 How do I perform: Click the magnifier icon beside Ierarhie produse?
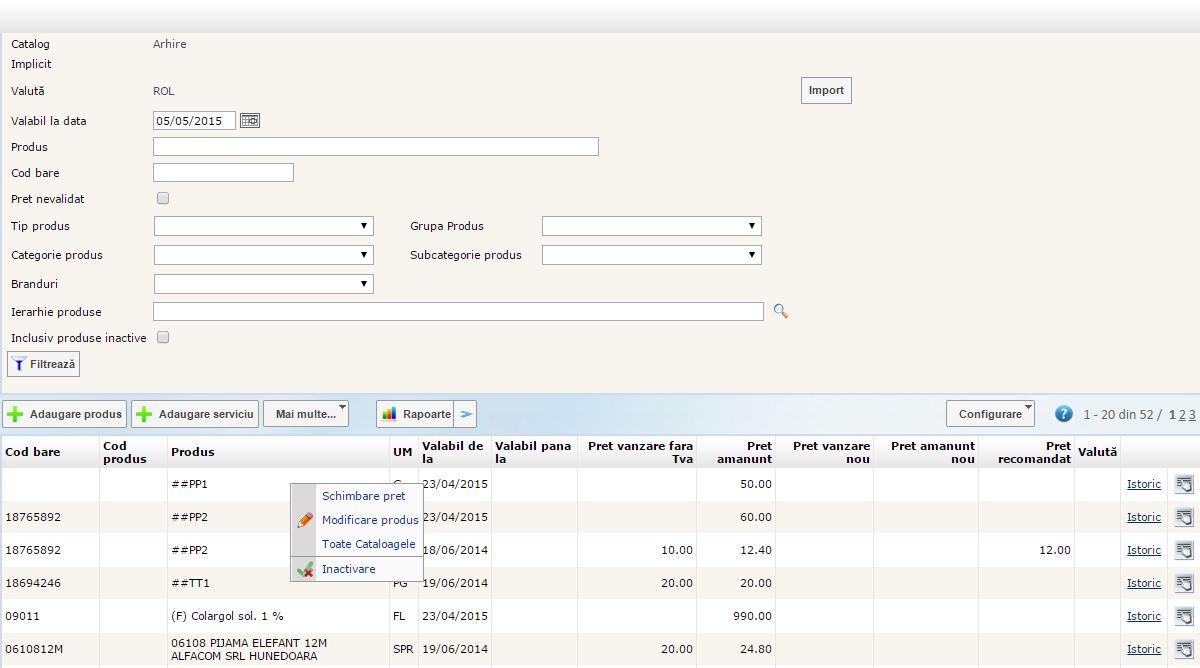point(781,312)
